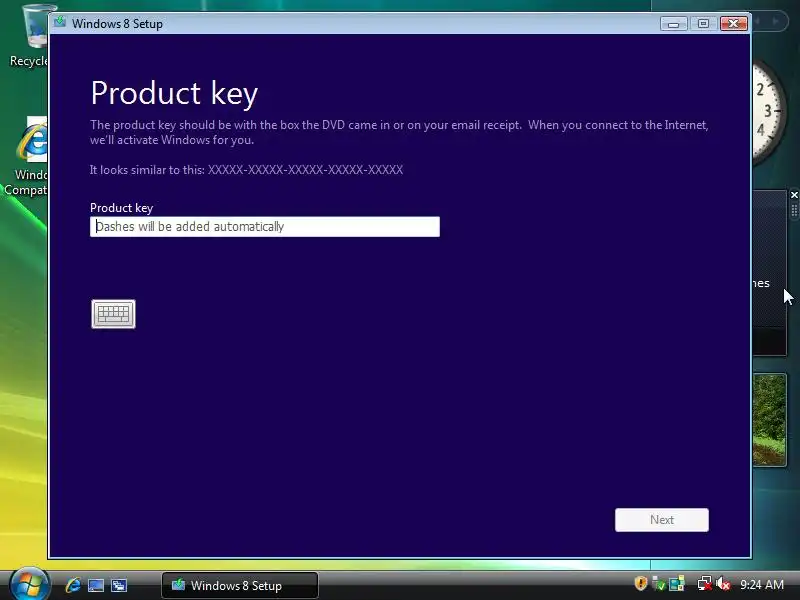
Task: Open the on-screen keyboard button
Action: [113, 314]
